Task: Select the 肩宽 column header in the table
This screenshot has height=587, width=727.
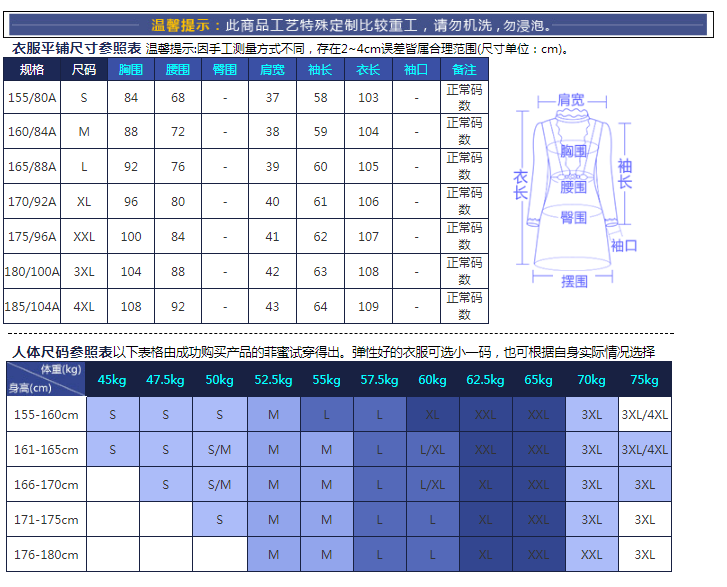Action: coord(272,69)
